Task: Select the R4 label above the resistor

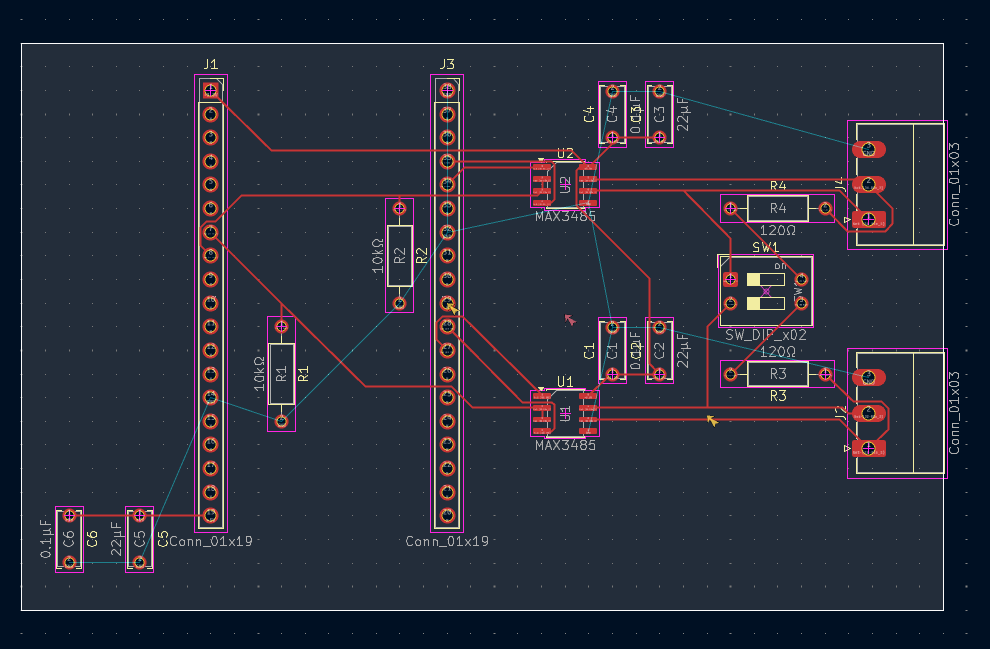Action: coord(778,186)
